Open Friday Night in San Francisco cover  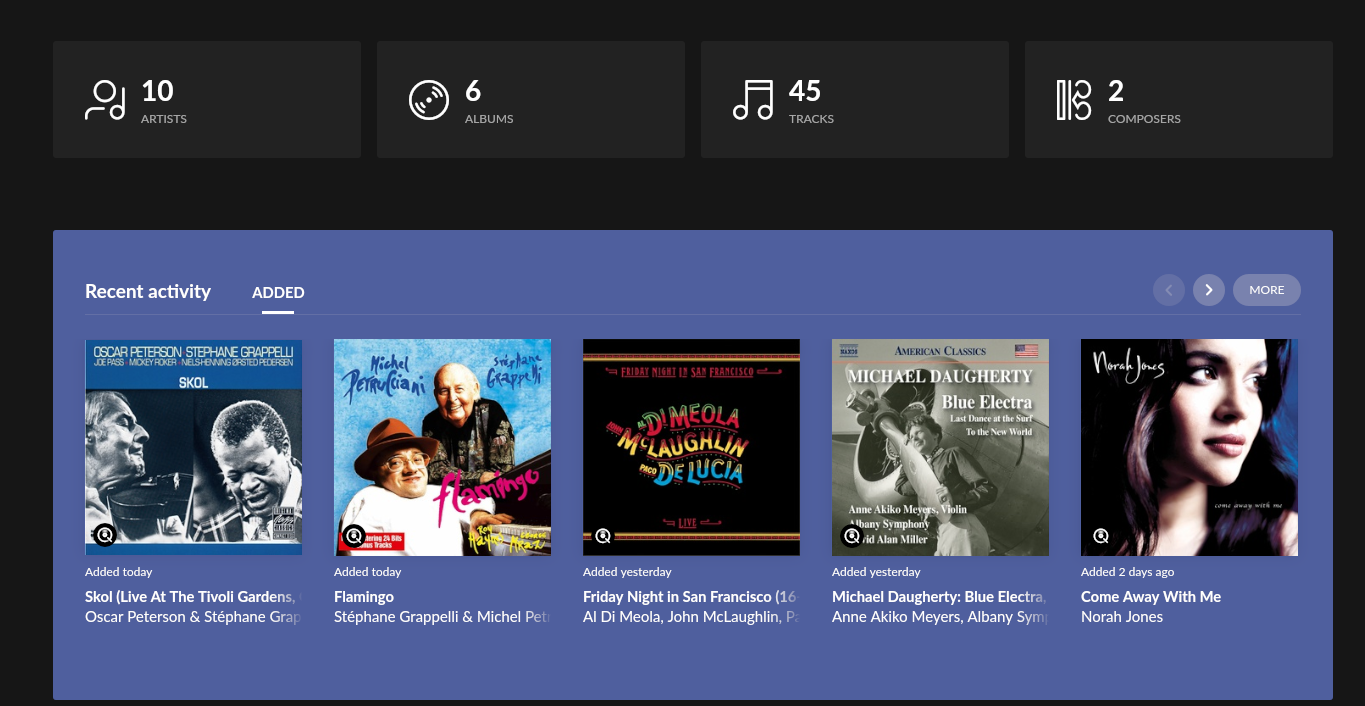692,447
